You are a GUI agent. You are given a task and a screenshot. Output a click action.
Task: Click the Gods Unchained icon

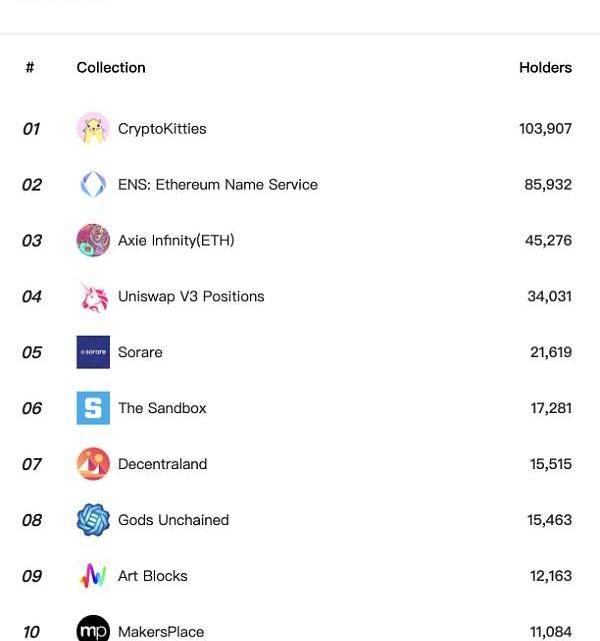pos(93,521)
